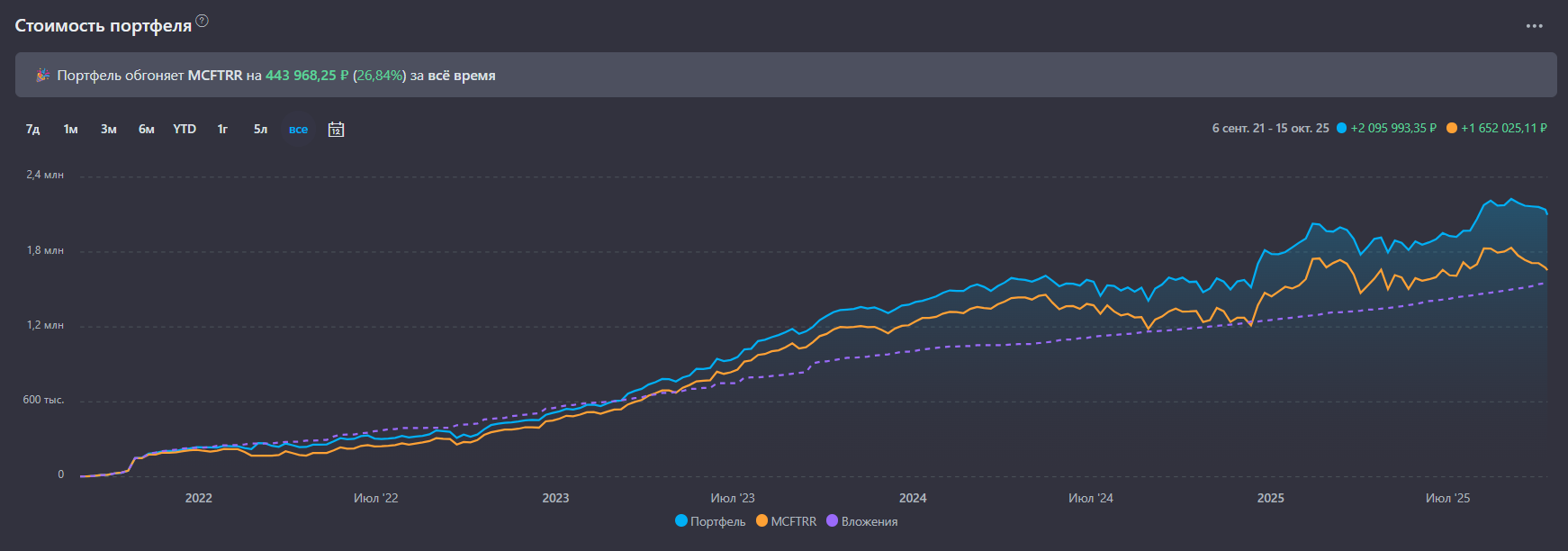Click the orange +1 652 025,11 ₽ value
The width and height of the screenshot is (1568, 551).
pyautogui.click(x=1503, y=129)
